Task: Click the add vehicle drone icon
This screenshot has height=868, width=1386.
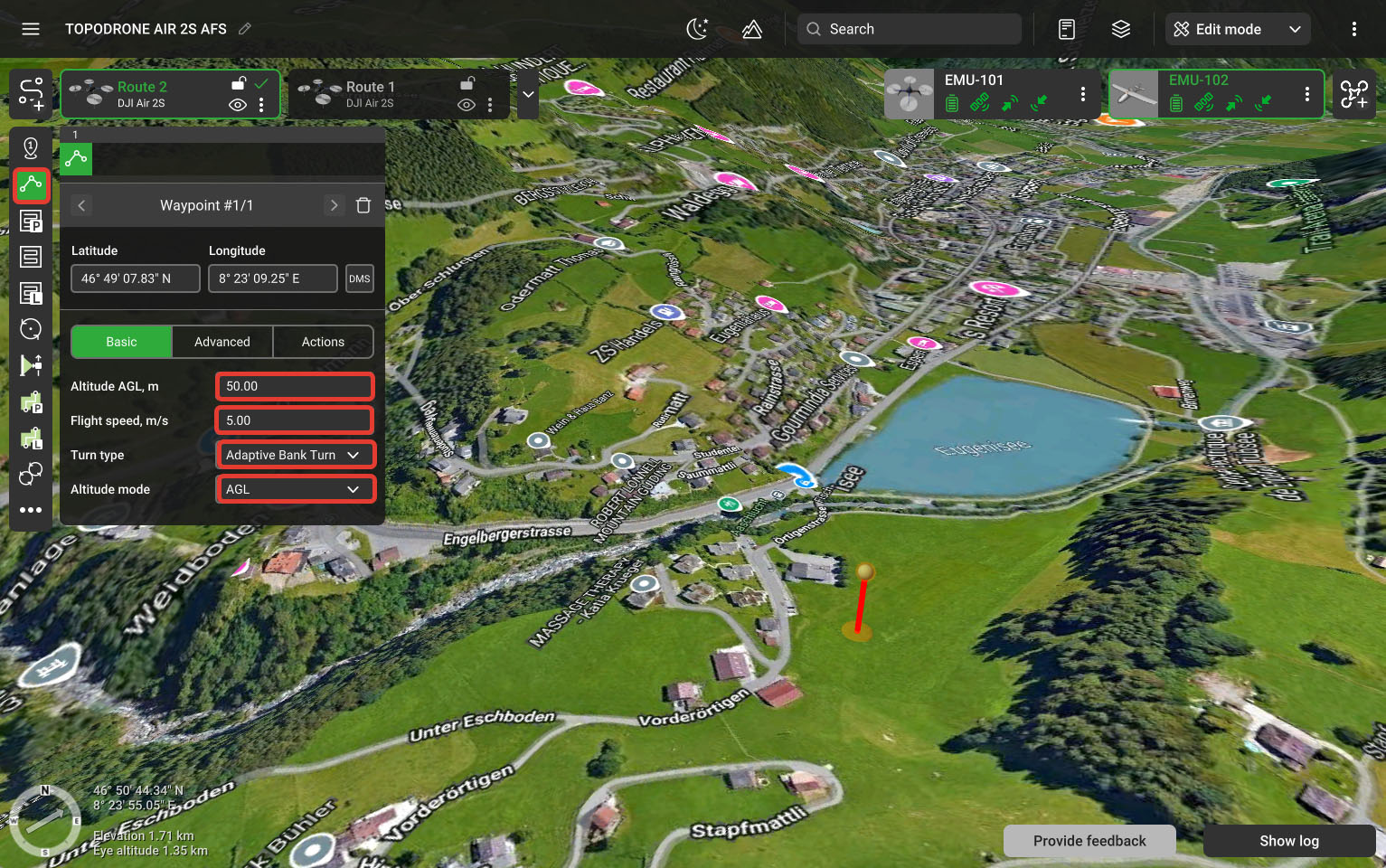Action: [x=1354, y=94]
